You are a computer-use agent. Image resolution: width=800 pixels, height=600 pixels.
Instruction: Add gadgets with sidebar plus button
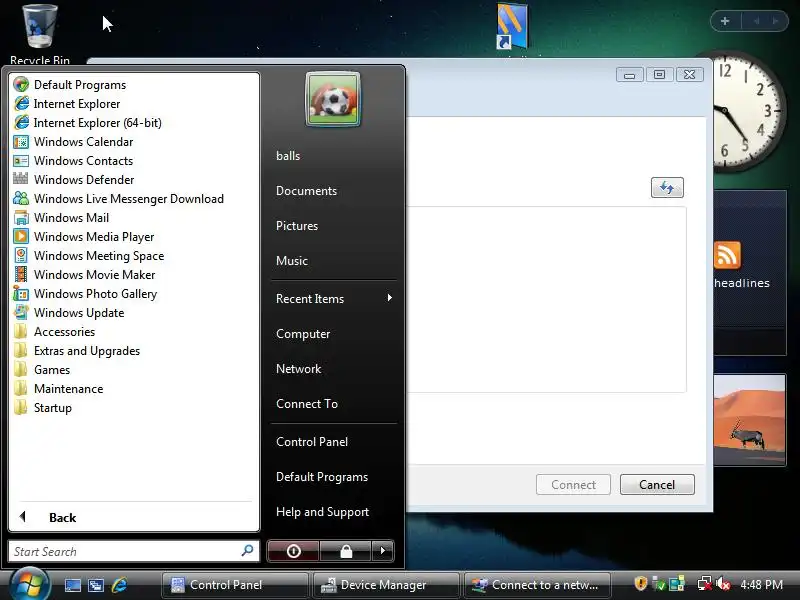725,21
